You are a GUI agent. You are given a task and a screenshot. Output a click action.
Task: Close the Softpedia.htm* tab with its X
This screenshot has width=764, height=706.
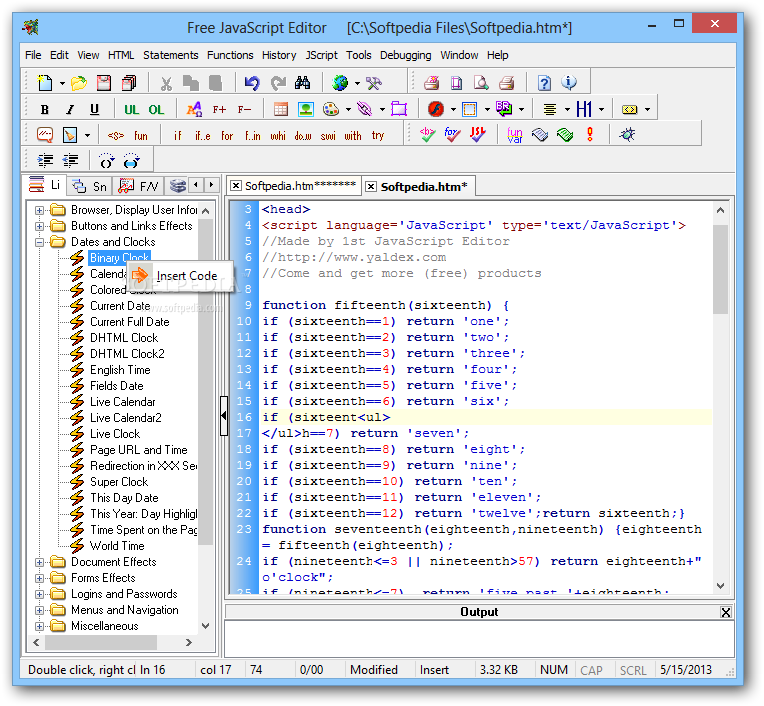point(371,187)
